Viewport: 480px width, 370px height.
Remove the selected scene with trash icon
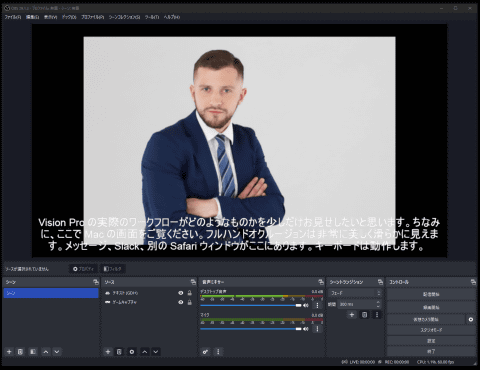pyautogui.click(x=20, y=352)
